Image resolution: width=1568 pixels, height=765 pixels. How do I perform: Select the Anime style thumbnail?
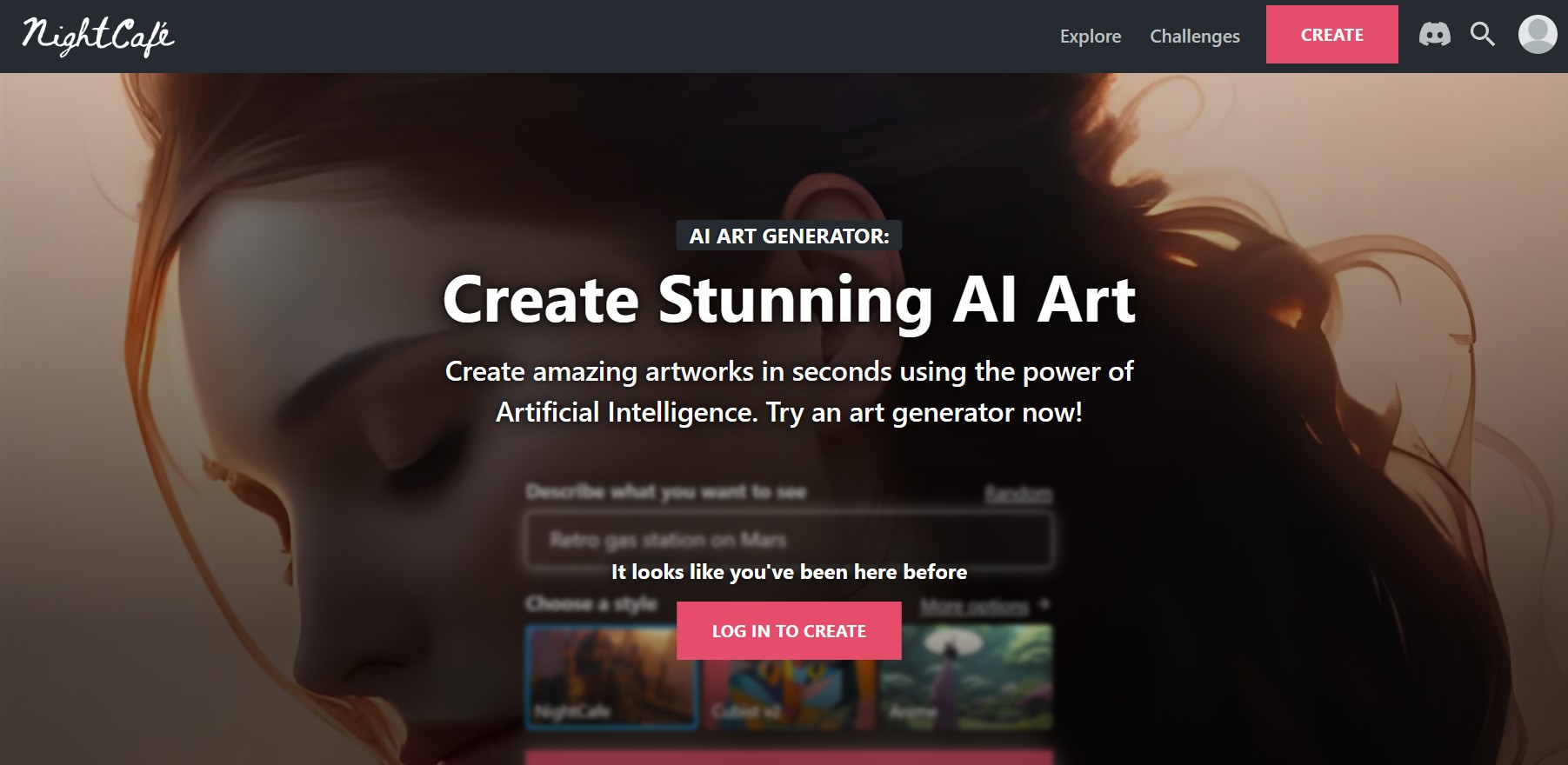[966, 676]
